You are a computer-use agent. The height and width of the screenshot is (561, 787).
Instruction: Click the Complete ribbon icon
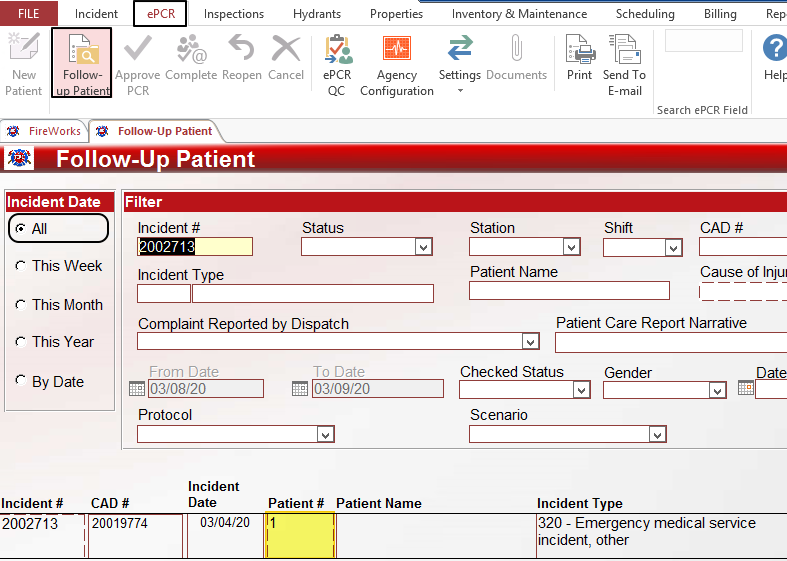coord(191,49)
